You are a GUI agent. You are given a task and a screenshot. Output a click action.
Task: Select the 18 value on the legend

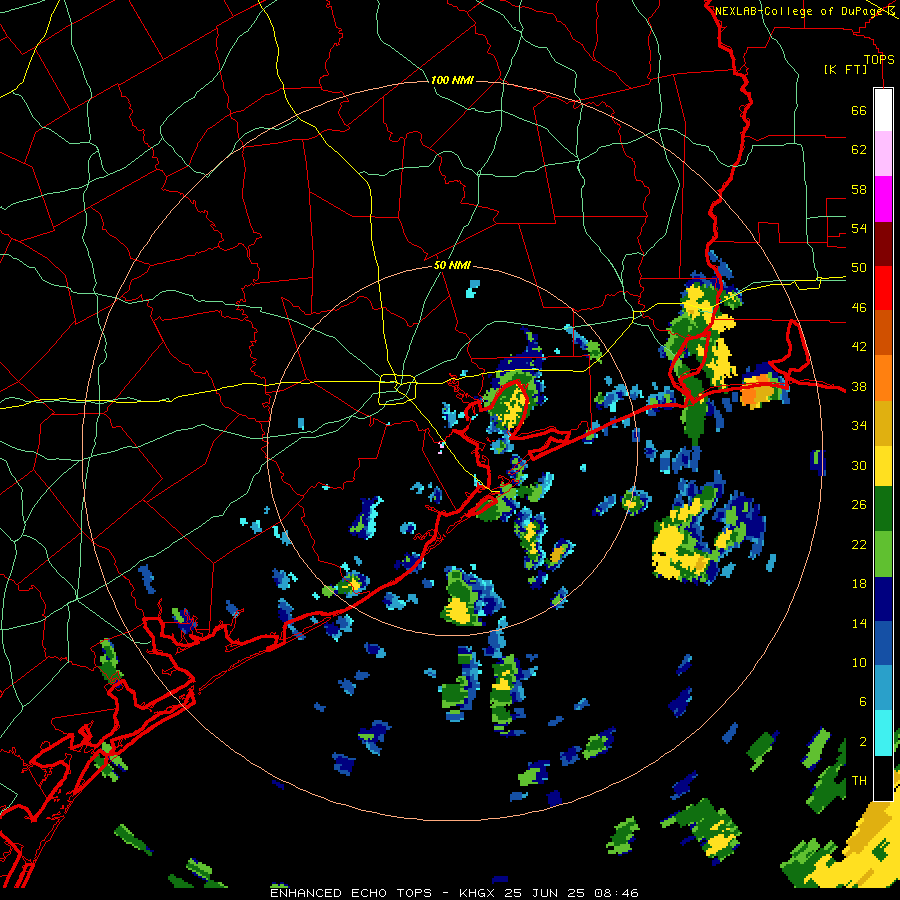coord(859,584)
